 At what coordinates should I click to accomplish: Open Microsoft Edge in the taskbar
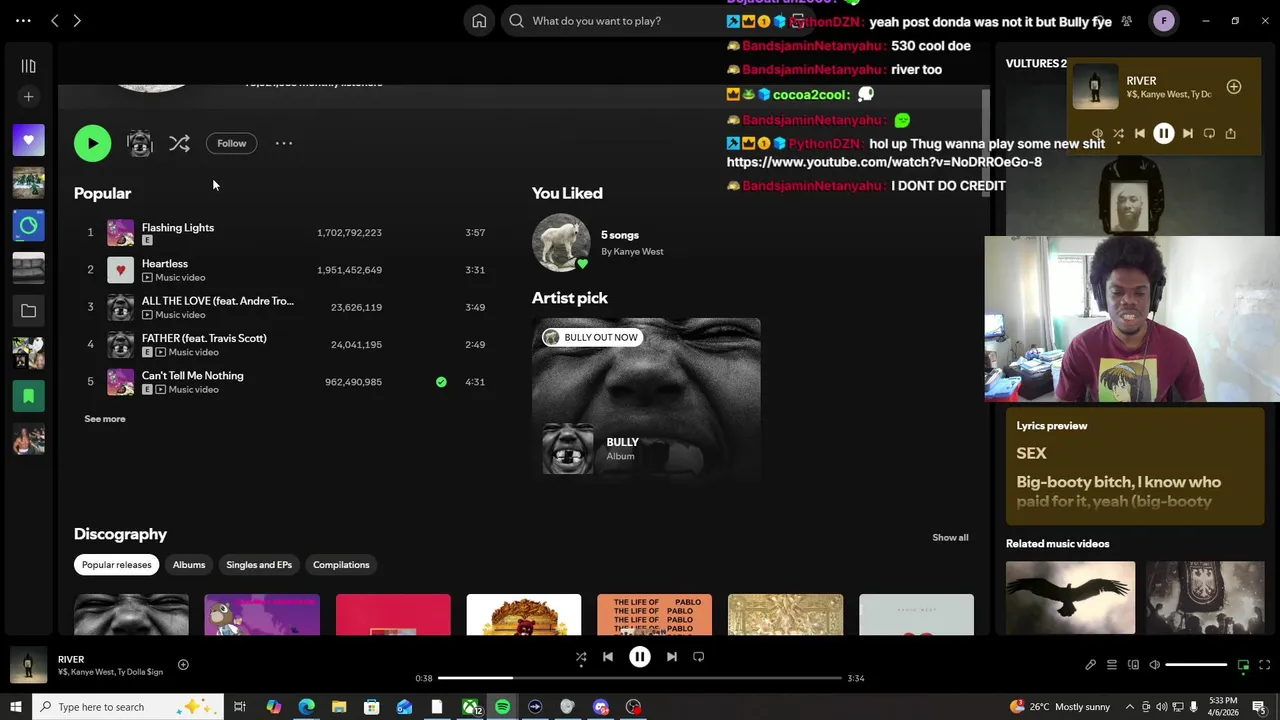(x=306, y=707)
